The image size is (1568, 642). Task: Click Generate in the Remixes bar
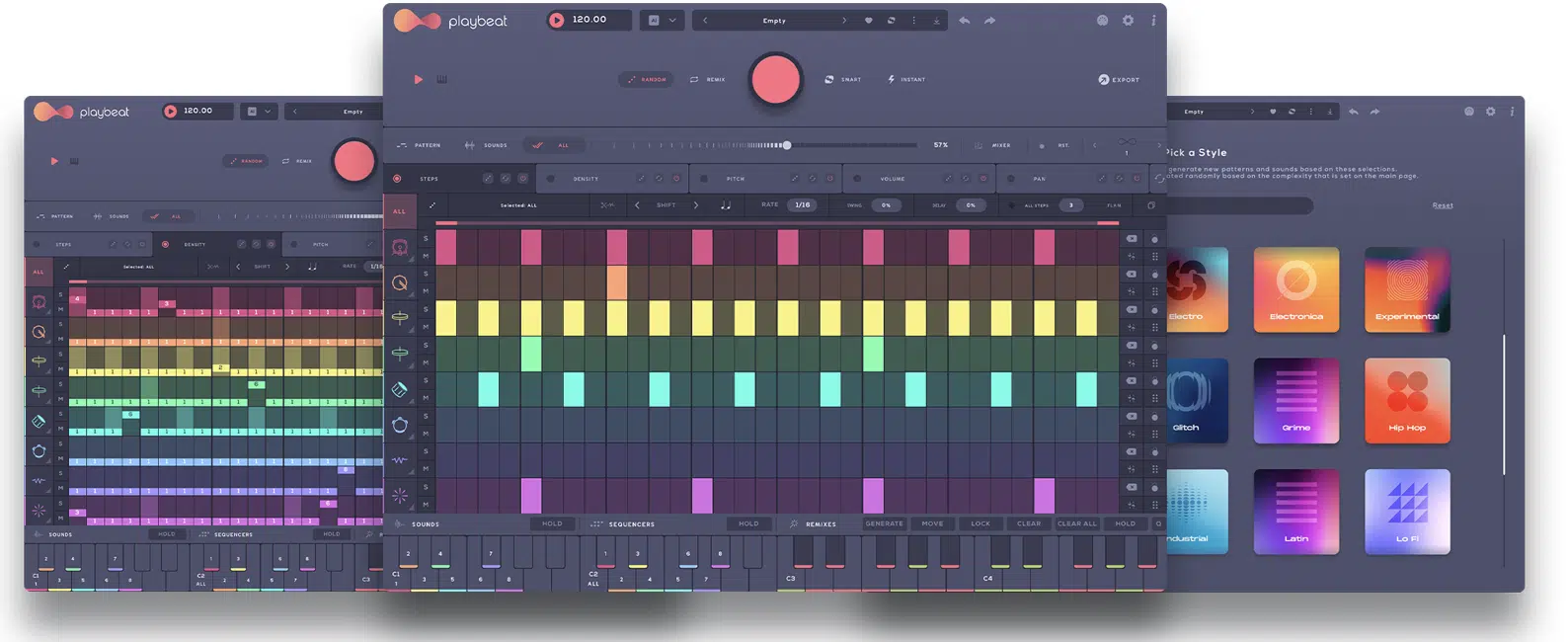884,523
